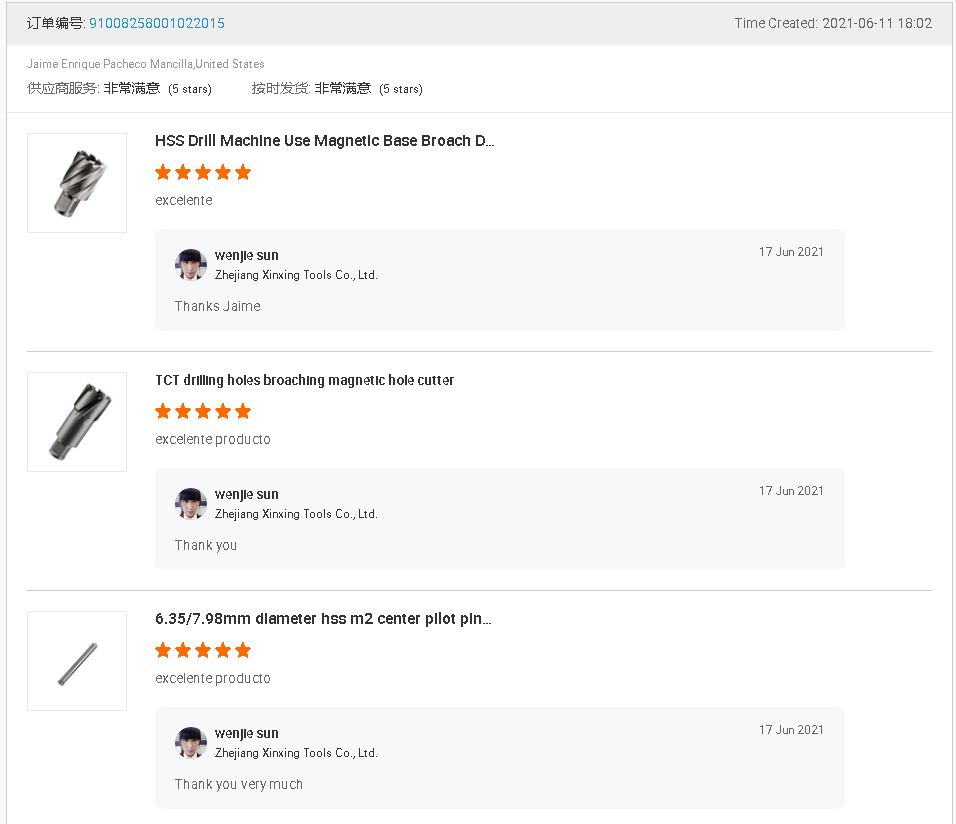The height and width of the screenshot is (824, 956).
Task: Click wenjie sun avatar in third reply
Action: [191, 743]
